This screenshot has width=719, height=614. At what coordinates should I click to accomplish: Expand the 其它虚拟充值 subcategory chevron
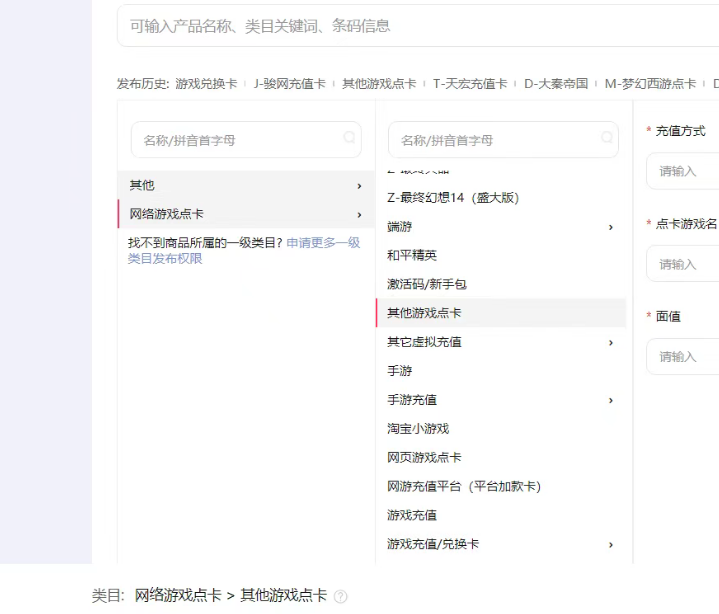(611, 343)
